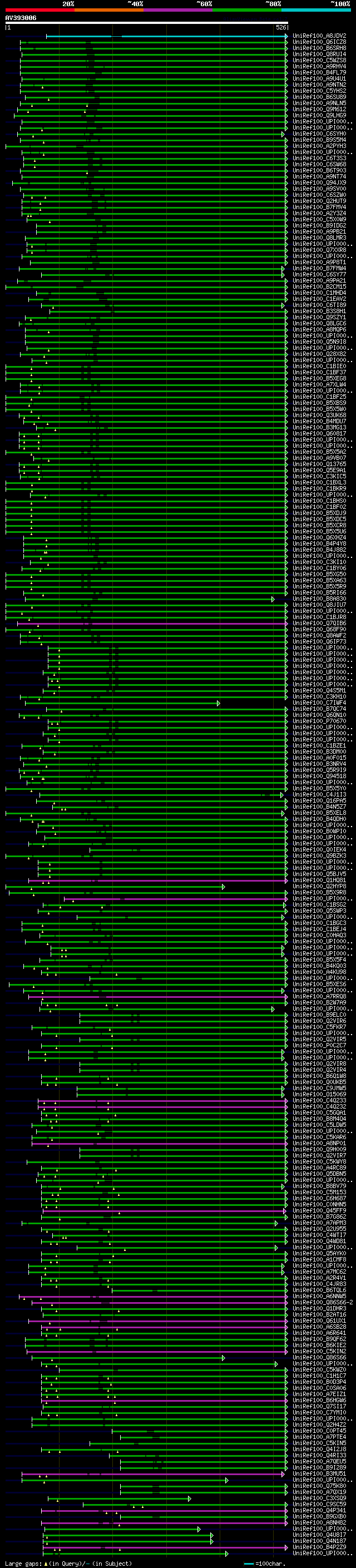Follow the UniRef100_Q3UK68 link

coord(319,416)
